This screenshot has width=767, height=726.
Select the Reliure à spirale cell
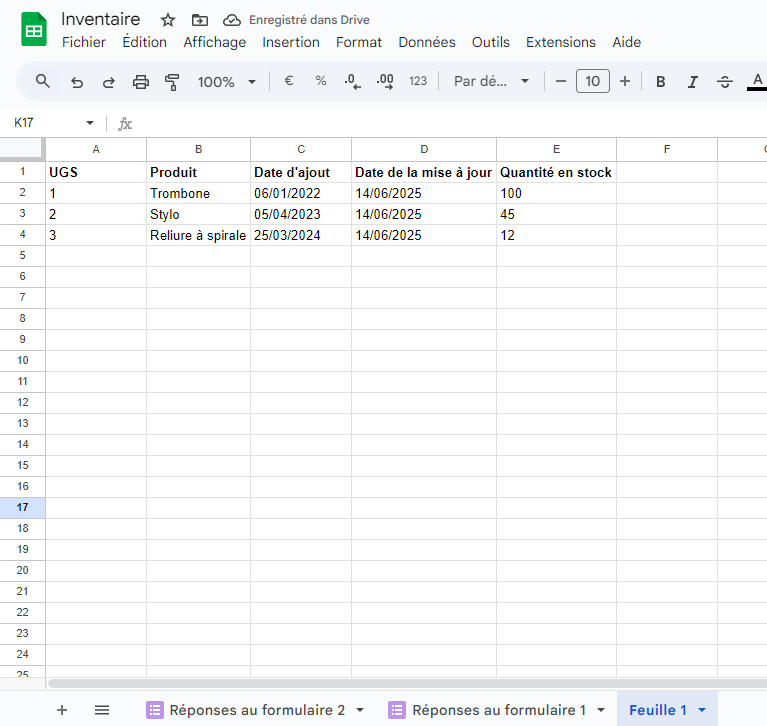(x=198, y=235)
